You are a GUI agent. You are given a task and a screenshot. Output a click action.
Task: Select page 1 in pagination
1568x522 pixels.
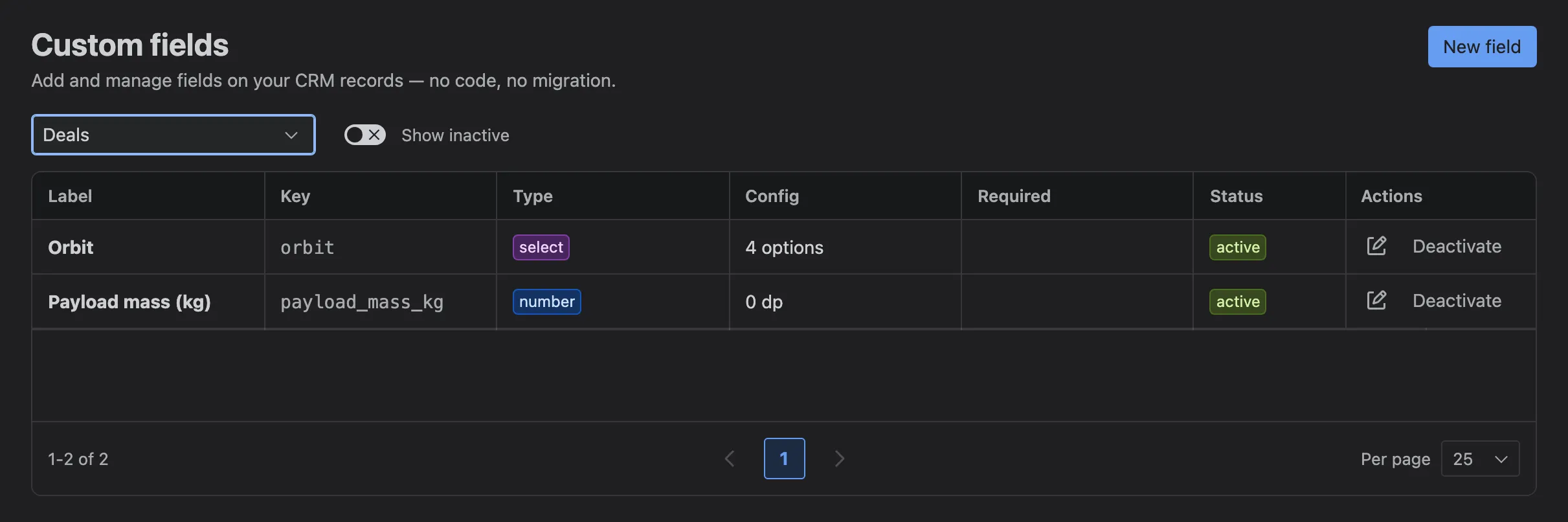pyautogui.click(x=784, y=459)
